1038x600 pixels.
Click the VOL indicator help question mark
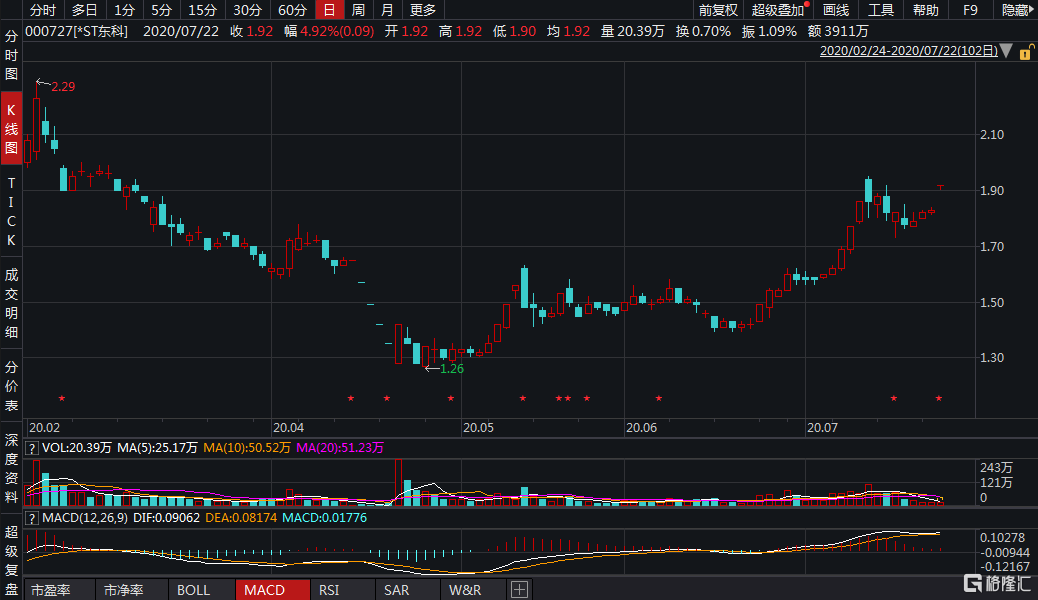tap(32, 447)
